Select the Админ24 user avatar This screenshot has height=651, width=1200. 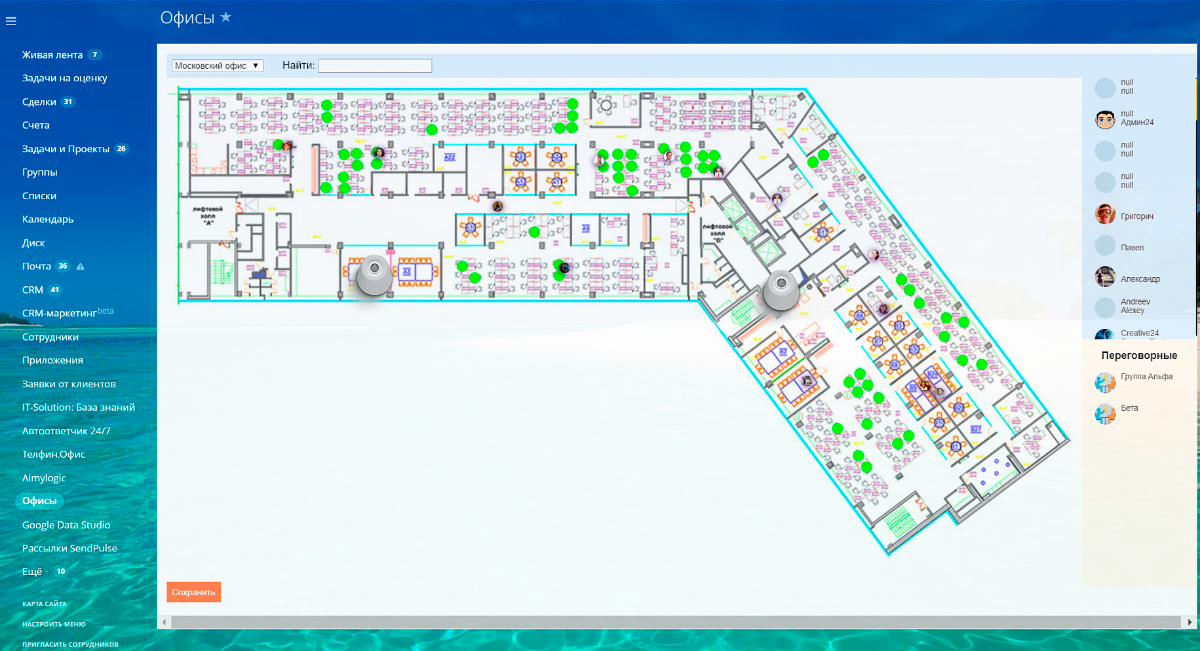point(1105,119)
